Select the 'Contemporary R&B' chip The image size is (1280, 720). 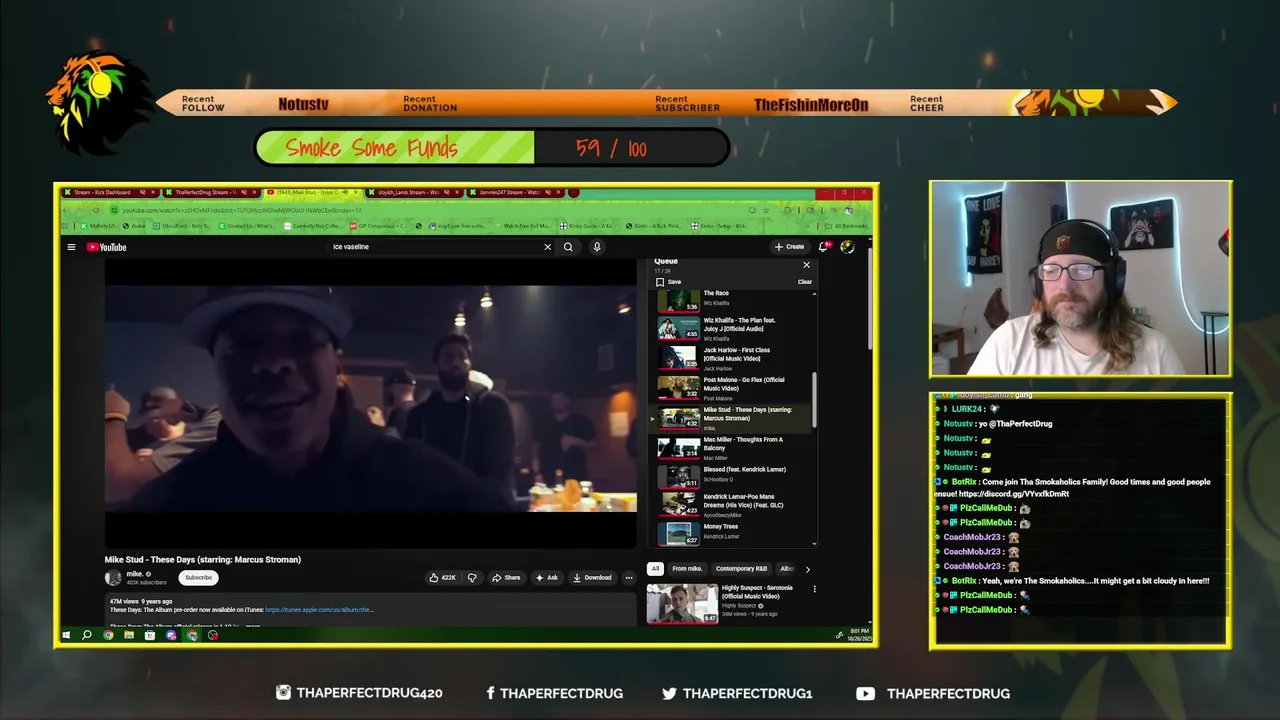[741, 569]
